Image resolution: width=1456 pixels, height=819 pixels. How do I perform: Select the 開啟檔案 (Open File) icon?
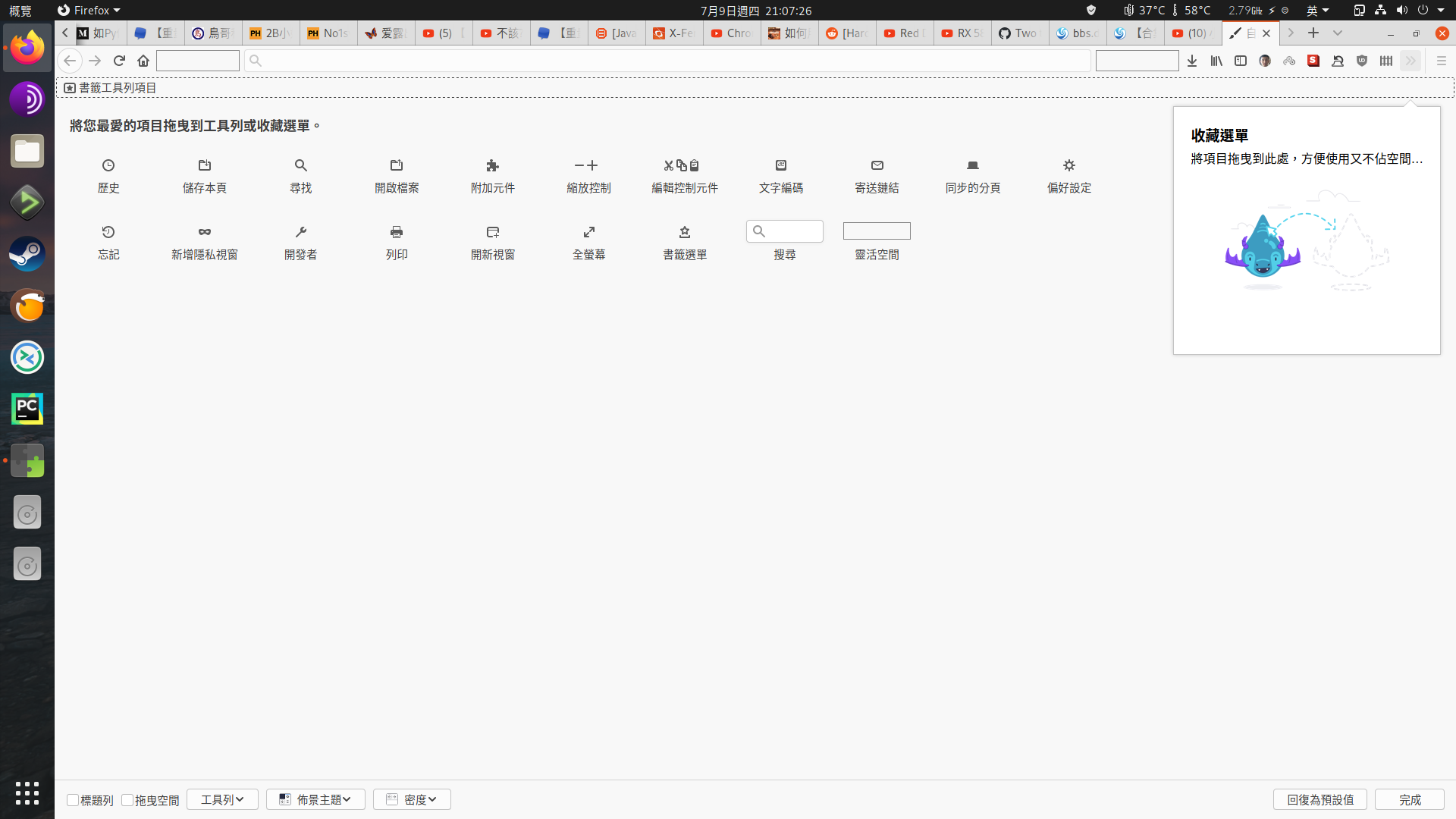pyautogui.click(x=397, y=165)
